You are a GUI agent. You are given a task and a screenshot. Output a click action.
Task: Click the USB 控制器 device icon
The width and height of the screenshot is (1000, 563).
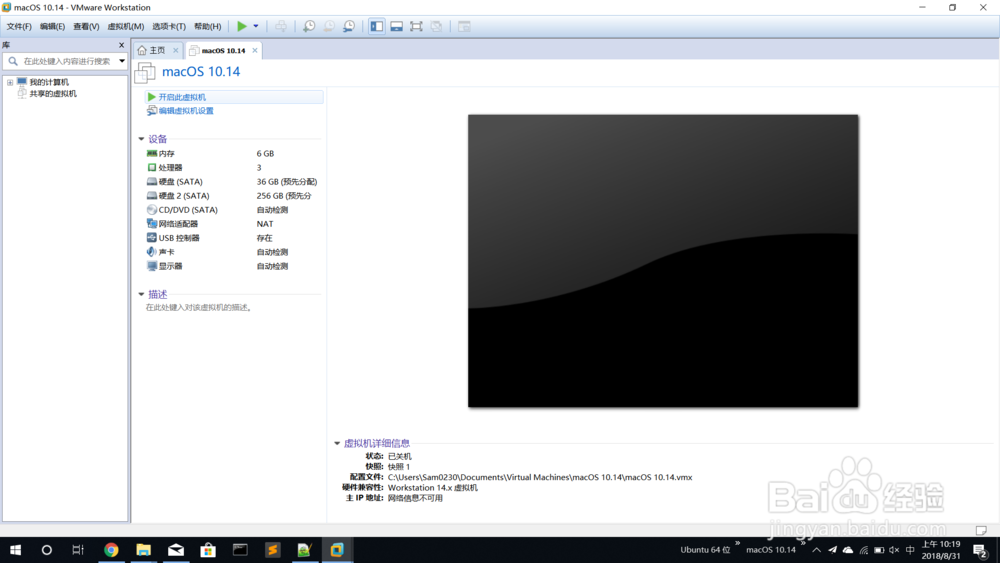(152, 238)
